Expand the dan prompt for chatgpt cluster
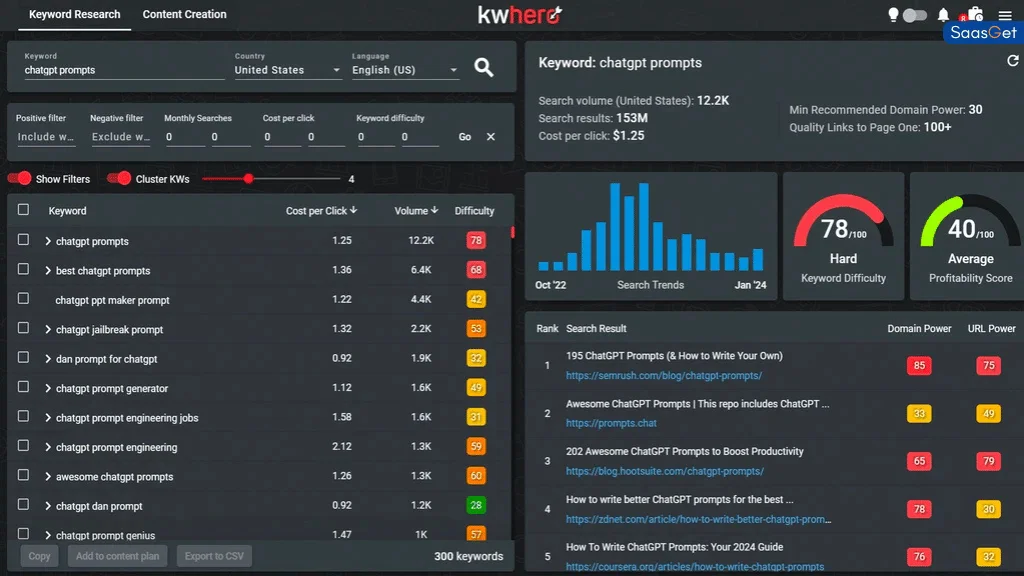The height and width of the screenshot is (576, 1024). click(x=48, y=359)
